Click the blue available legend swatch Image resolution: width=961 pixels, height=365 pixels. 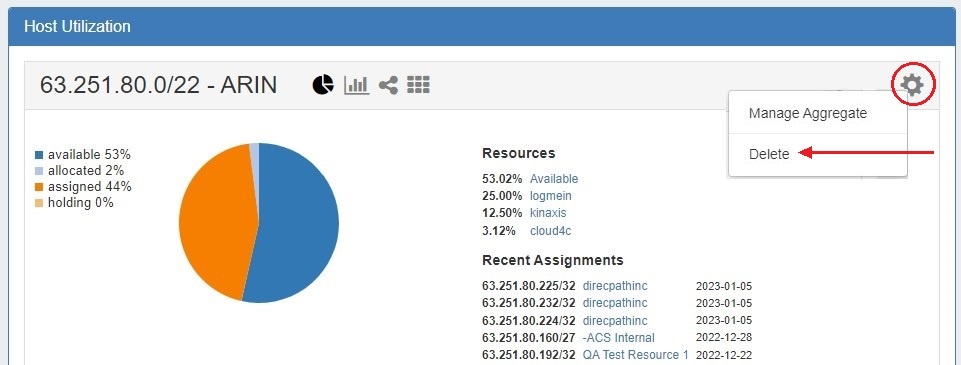(40, 155)
